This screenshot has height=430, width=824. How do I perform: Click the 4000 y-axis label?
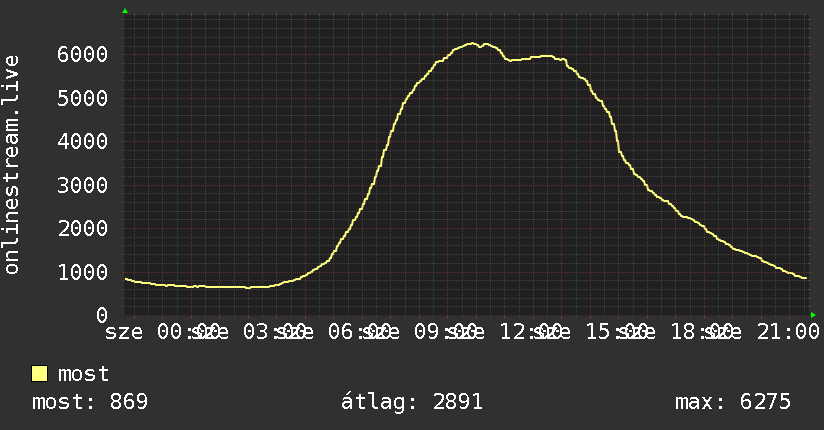pos(83,141)
